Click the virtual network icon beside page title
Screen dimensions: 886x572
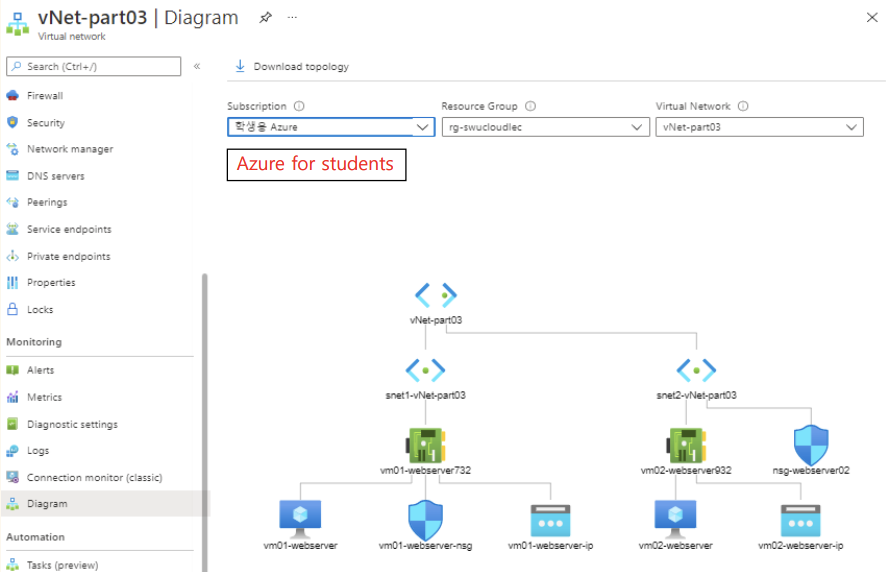pos(18,24)
